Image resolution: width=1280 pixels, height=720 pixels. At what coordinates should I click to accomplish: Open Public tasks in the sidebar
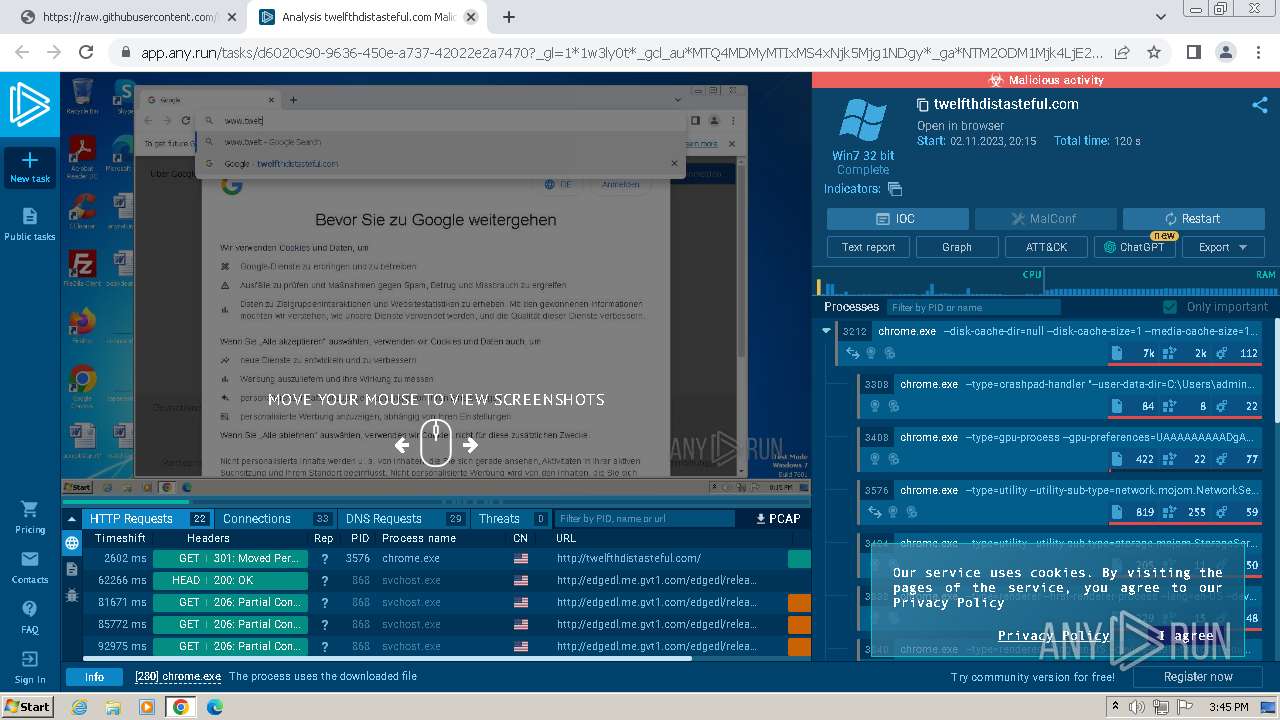30,224
